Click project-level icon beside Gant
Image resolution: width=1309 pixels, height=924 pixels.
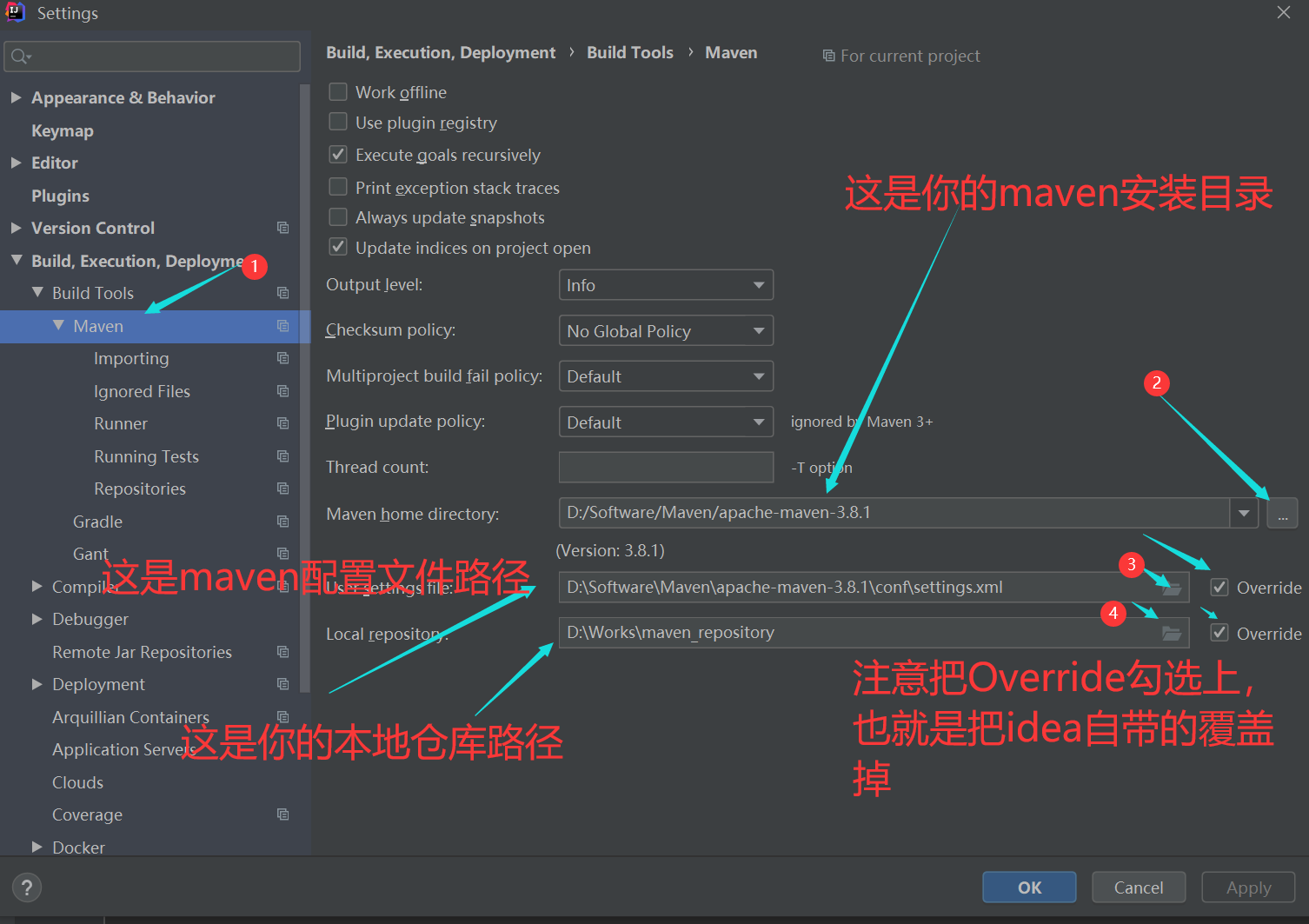(x=282, y=554)
